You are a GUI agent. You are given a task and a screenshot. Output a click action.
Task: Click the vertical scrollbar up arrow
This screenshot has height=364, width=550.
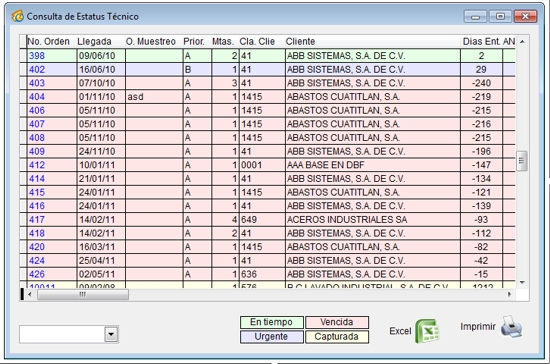click(522, 41)
